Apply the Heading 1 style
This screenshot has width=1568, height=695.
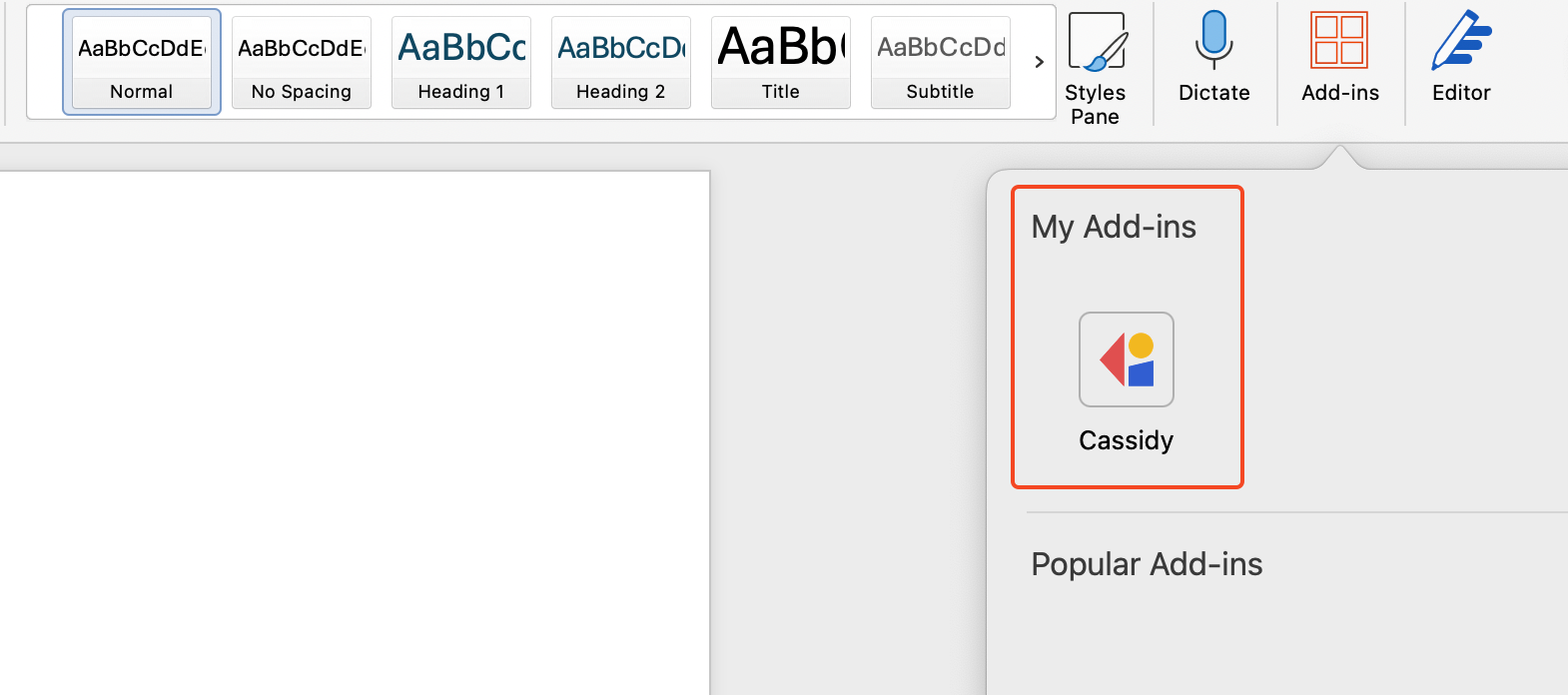pyautogui.click(x=461, y=62)
